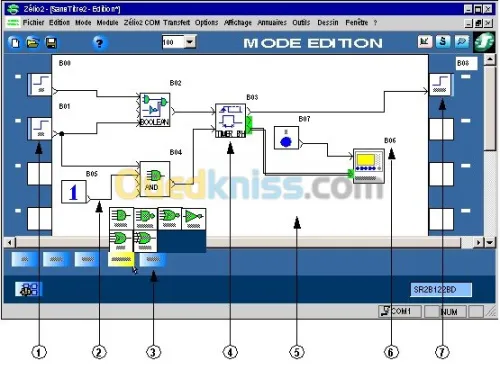Click the SR2B122BD module button
Screen dimensions: 500x370
coord(441,289)
